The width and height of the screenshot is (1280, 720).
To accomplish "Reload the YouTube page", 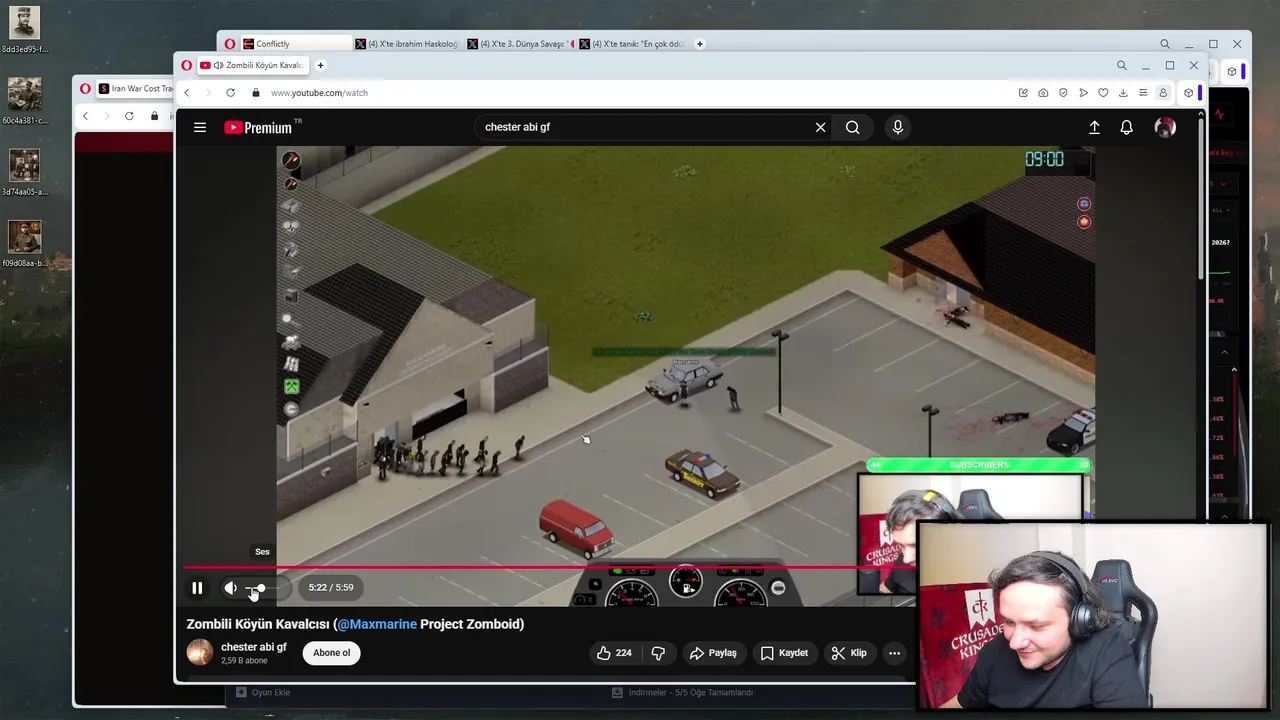I will pyautogui.click(x=230, y=93).
